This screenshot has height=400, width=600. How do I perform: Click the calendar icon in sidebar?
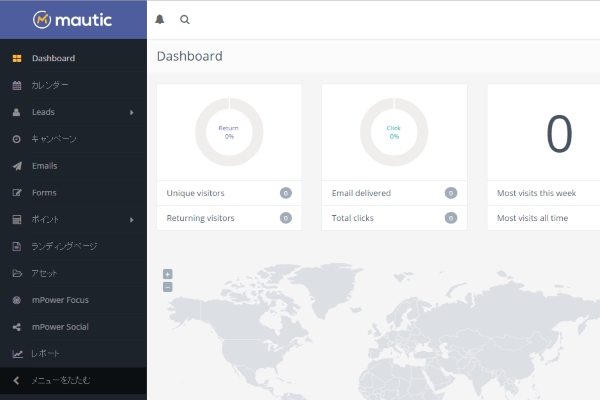coord(17,85)
